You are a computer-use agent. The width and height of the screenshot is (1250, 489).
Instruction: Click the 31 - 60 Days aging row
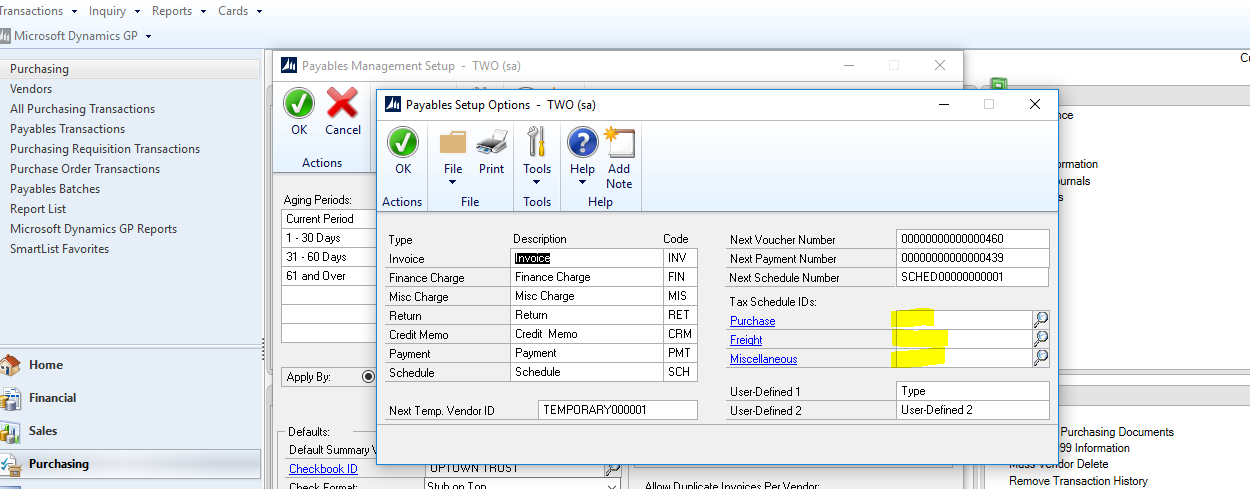[x=329, y=257]
